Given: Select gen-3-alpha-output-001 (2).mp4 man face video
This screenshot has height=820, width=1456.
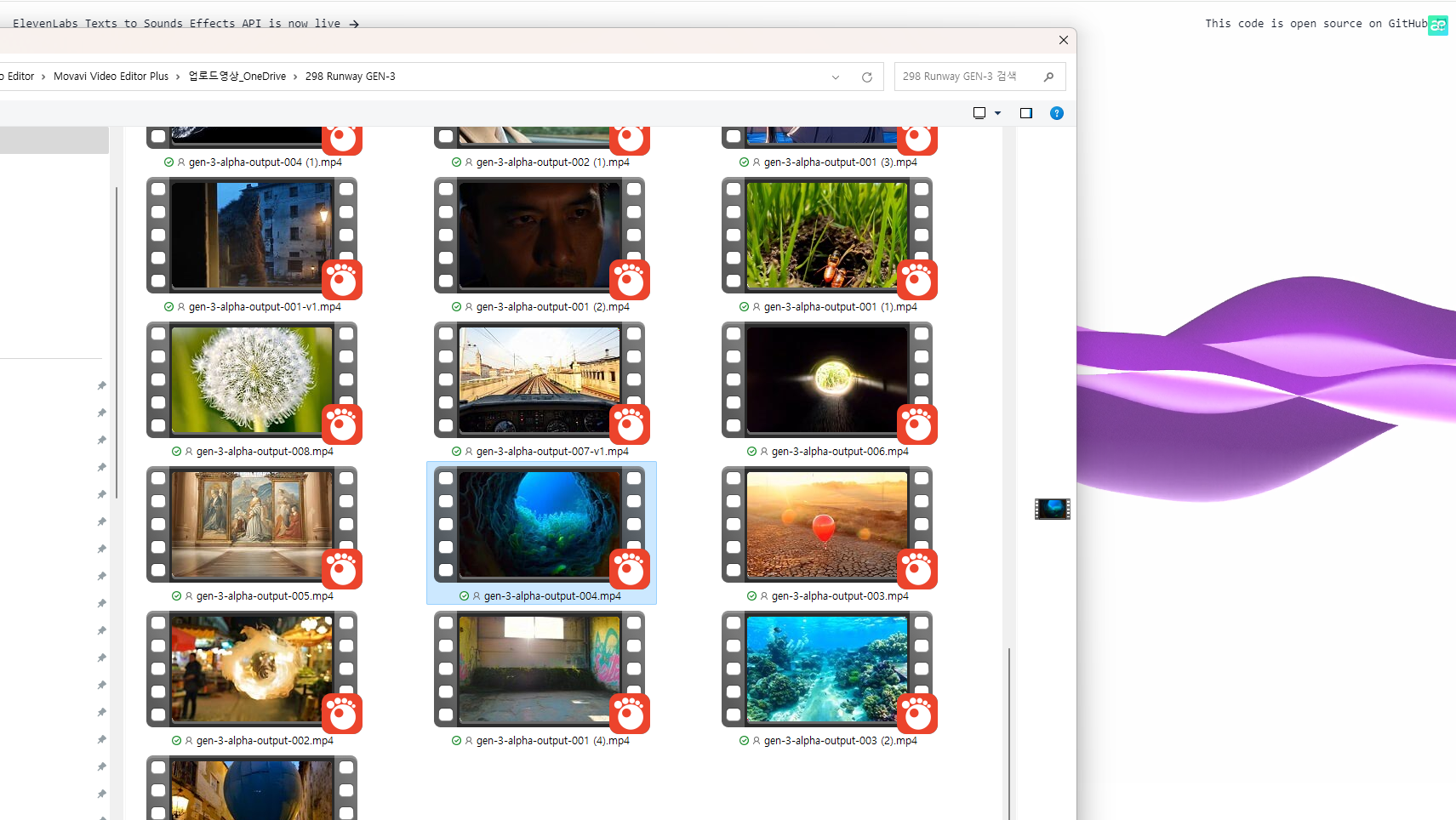Looking at the screenshot, I should [540, 236].
